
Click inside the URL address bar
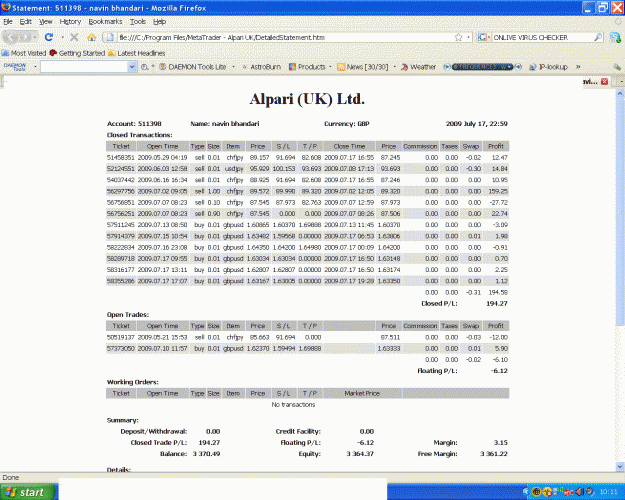coord(285,37)
